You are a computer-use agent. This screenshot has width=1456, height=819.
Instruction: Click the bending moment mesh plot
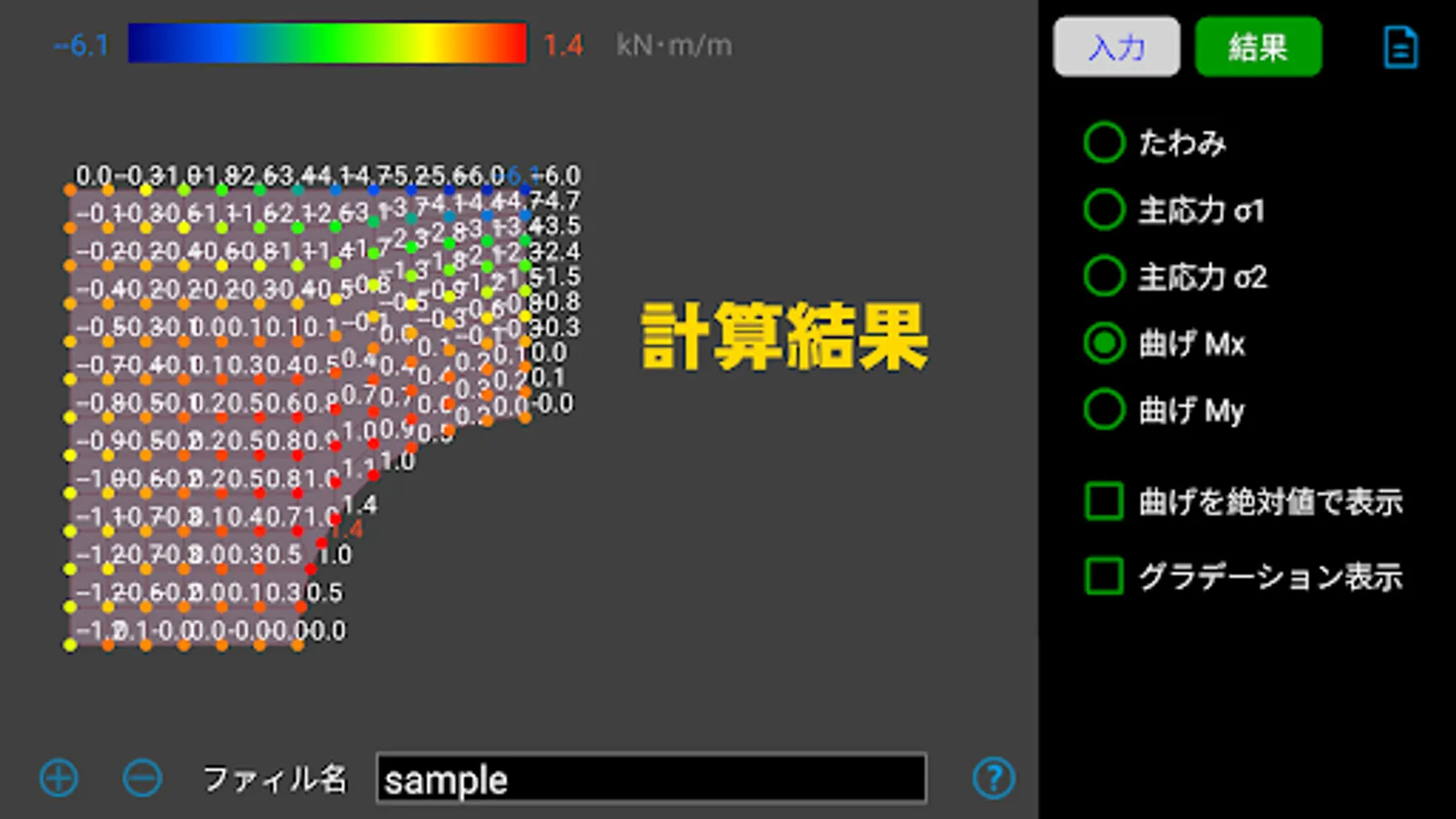pyautogui.click(x=323, y=408)
